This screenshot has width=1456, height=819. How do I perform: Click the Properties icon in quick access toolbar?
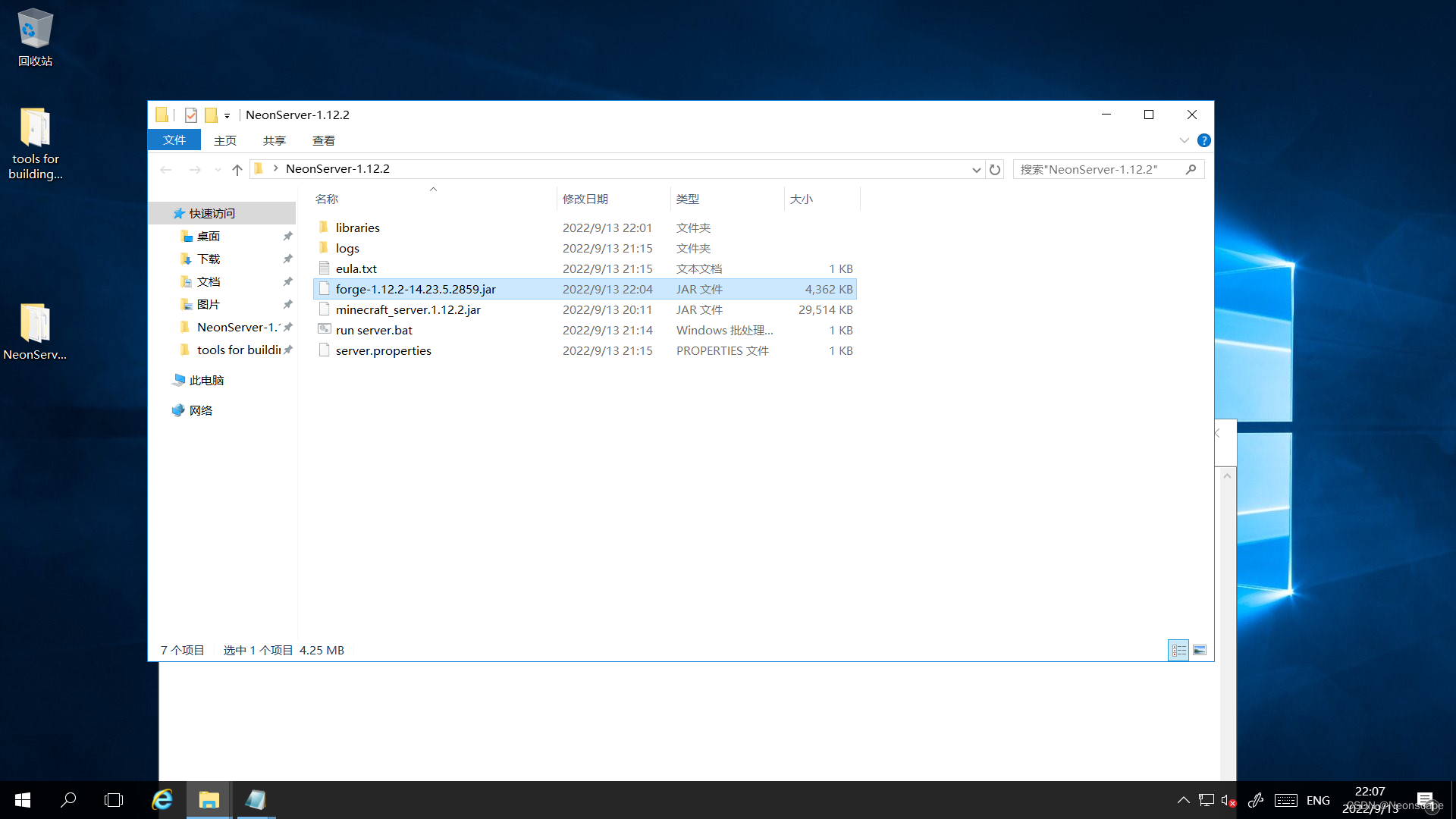pyautogui.click(x=191, y=115)
